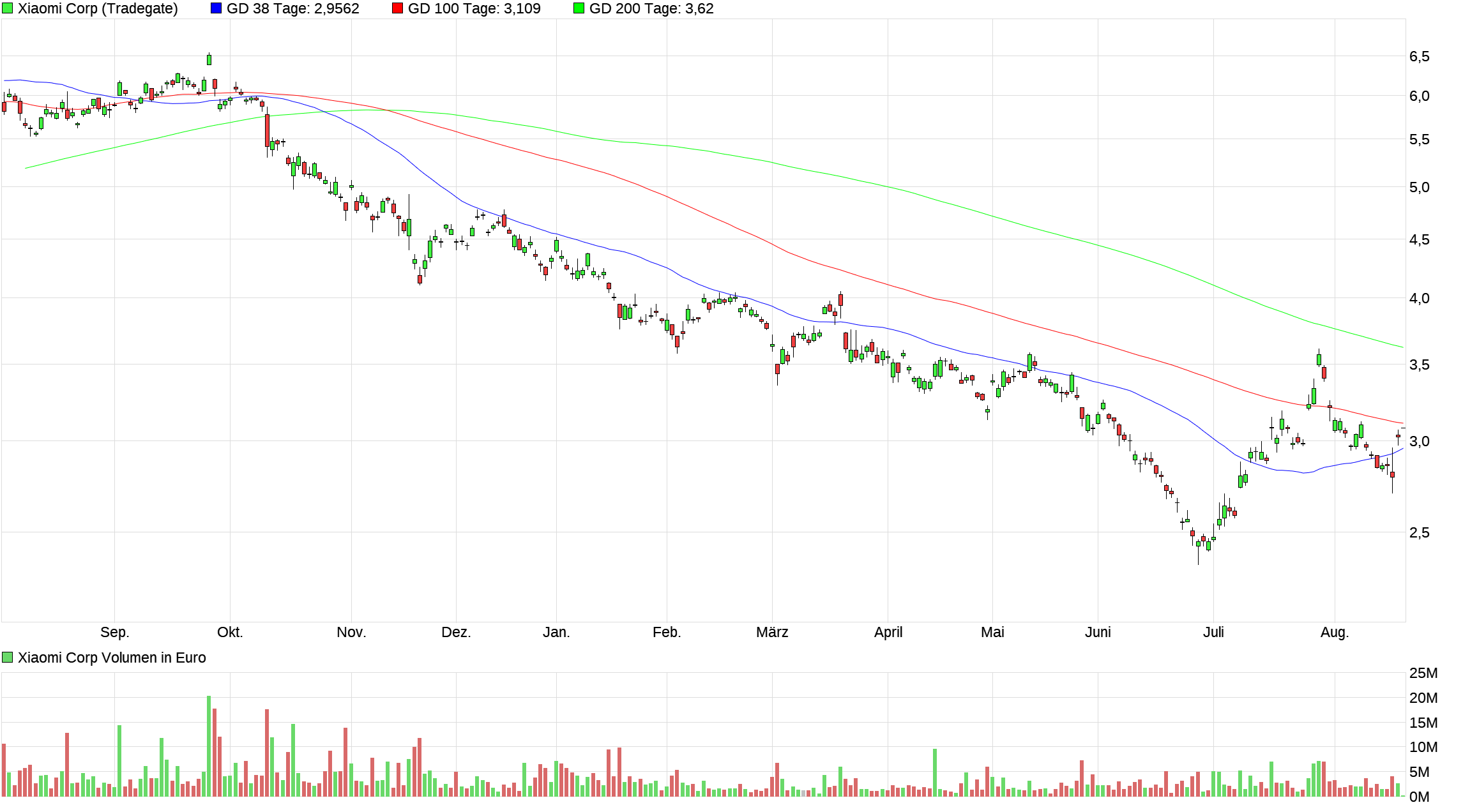The image size is (1463, 812).
Task: Click the 6,0 price axis value
Action: point(1420,96)
